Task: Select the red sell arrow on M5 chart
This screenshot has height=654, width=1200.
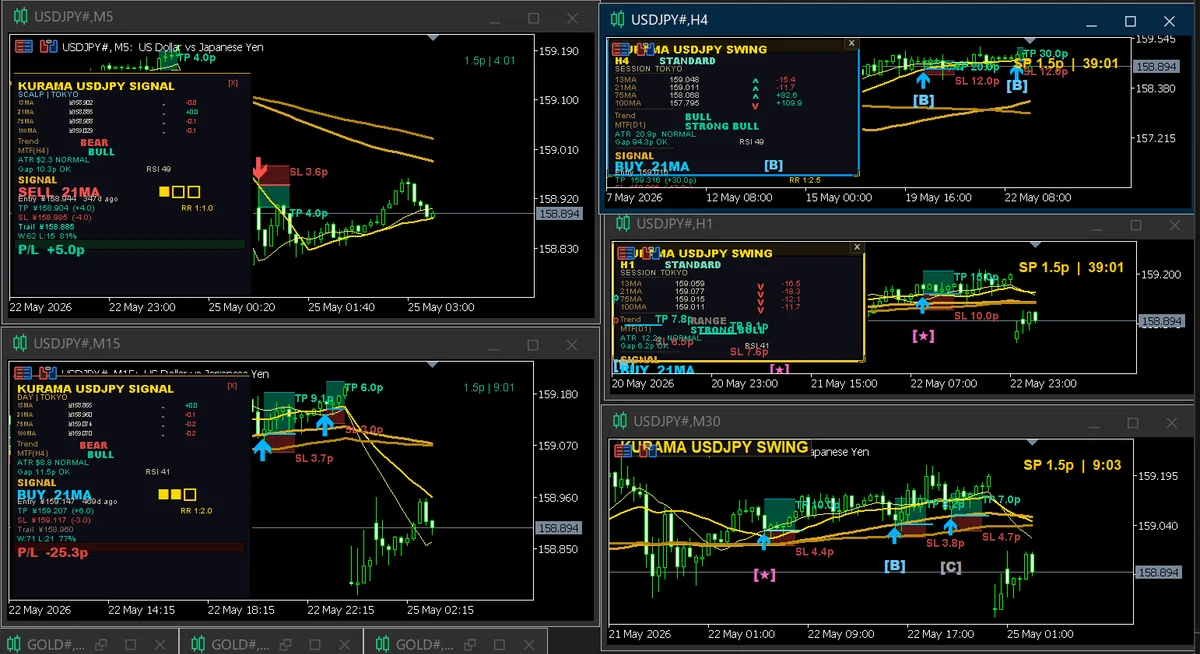Action: [x=259, y=167]
